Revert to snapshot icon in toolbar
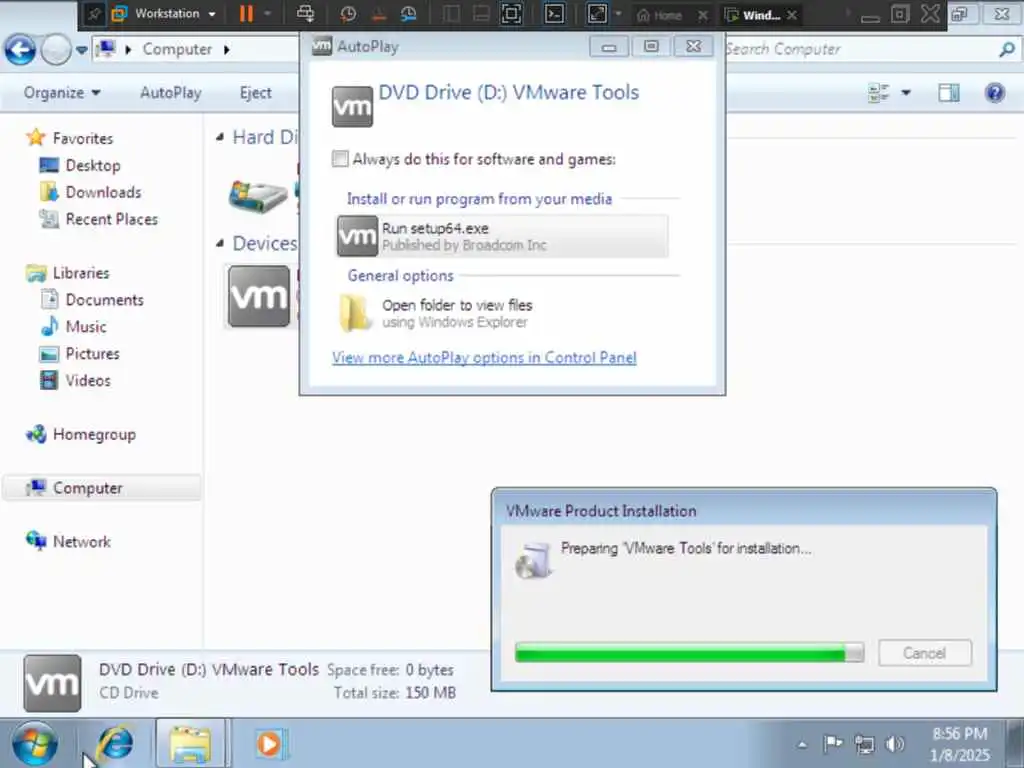The height and width of the screenshot is (768, 1024). [x=379, y=14]
